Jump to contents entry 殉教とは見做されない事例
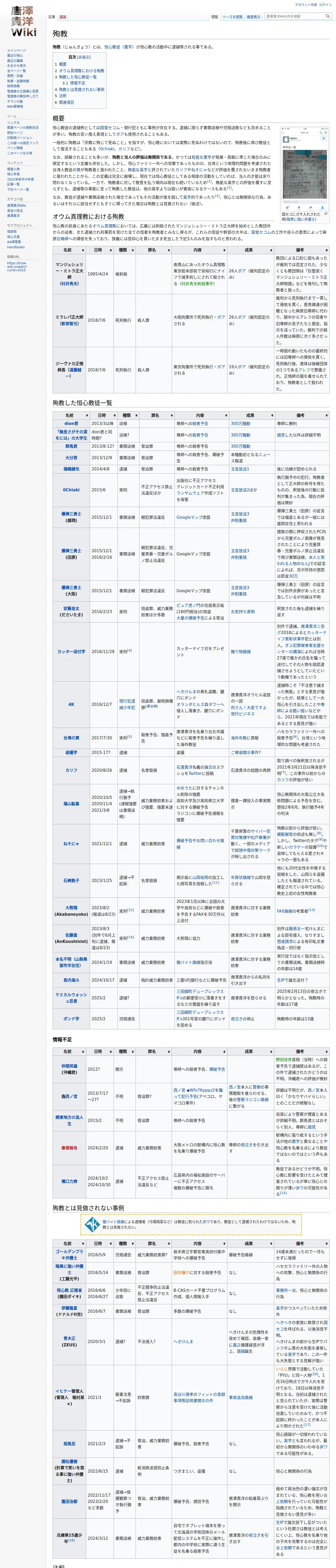This screenshot has height=1568, width=336. [x=79, y=89]
